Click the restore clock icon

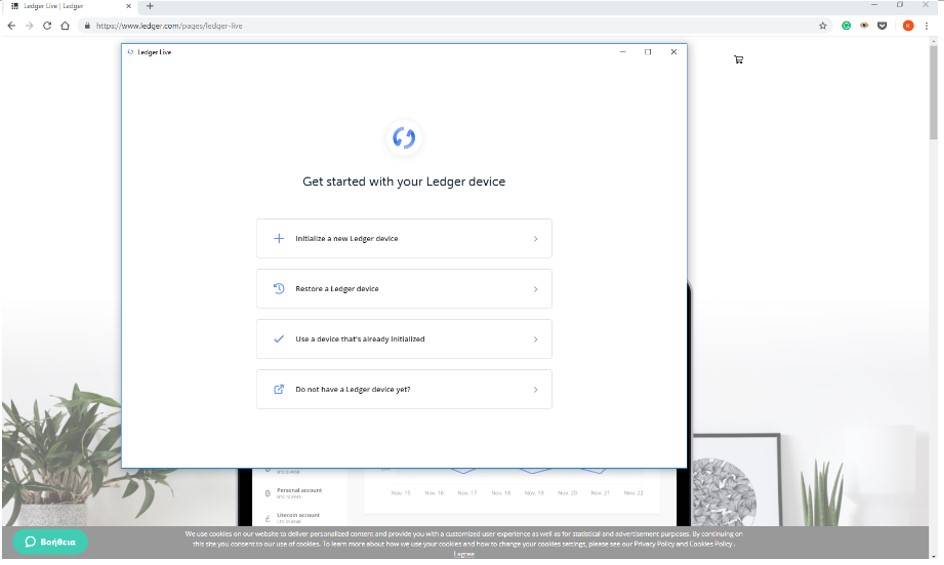coord(279,289)
